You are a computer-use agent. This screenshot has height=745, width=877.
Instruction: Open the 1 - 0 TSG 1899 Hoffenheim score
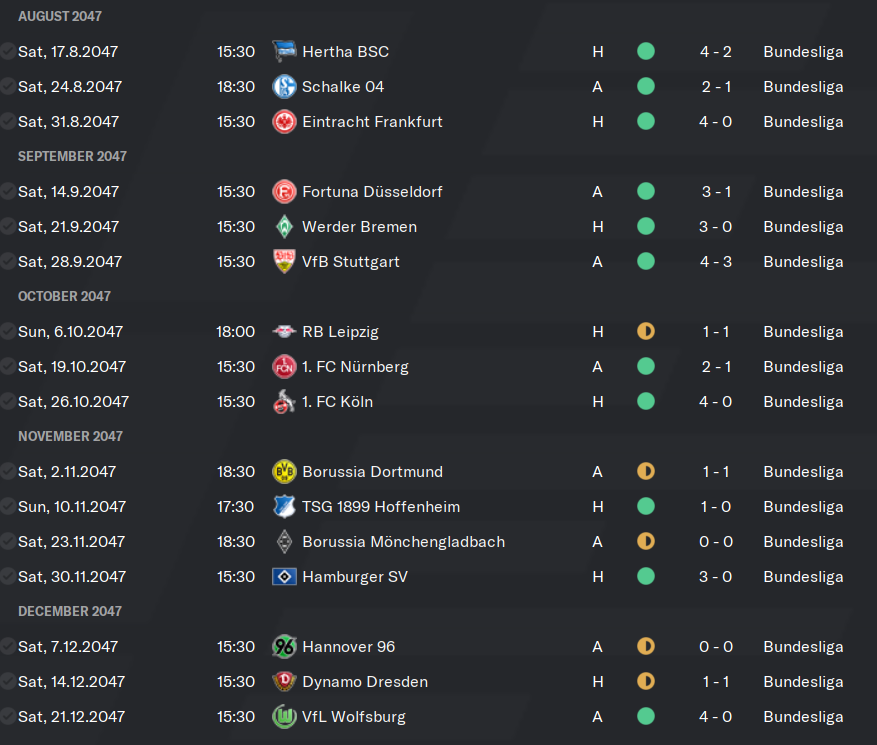[715, 507]
